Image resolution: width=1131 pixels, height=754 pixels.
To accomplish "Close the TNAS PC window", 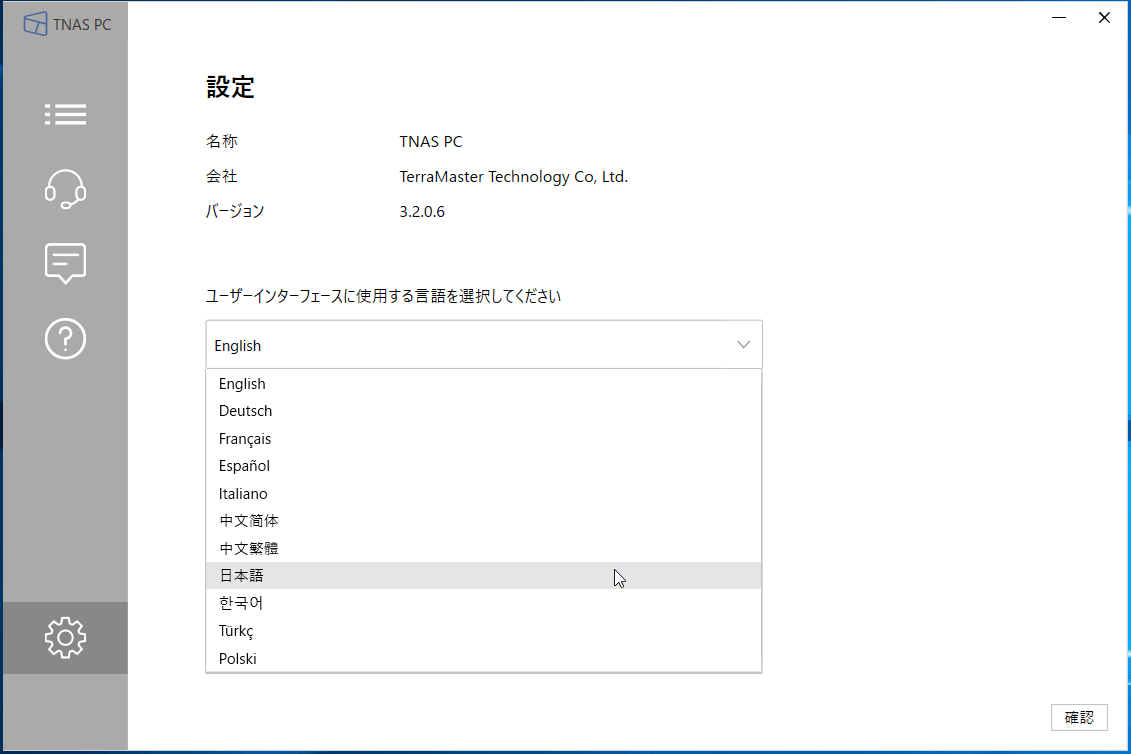I will pos(1104,17).
